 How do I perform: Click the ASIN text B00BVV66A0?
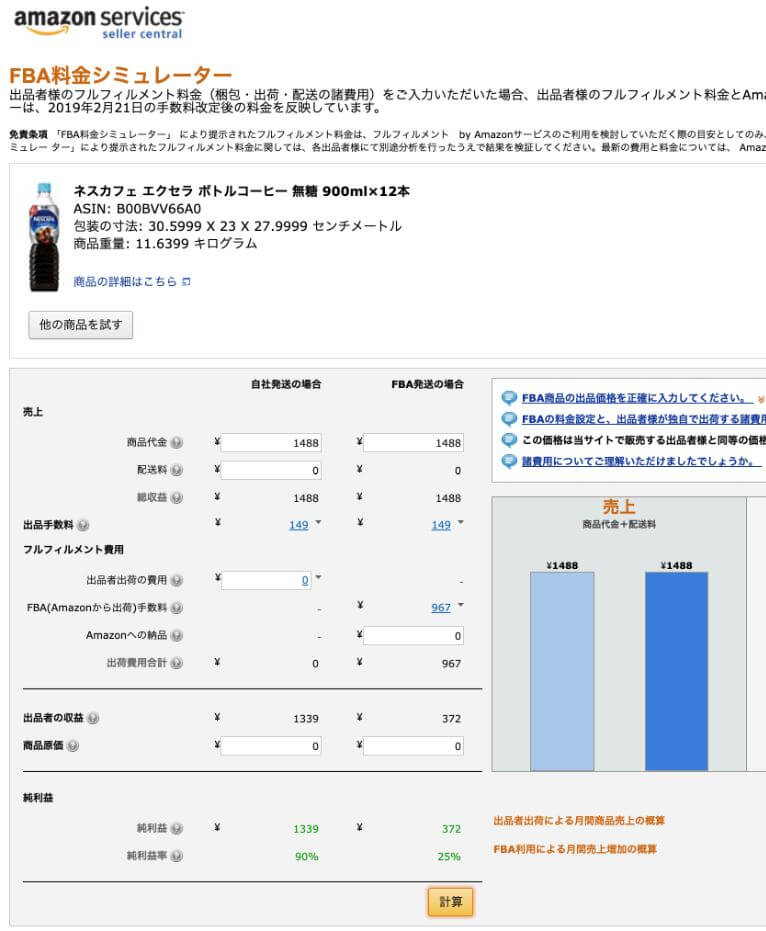[x=159, y=209]
